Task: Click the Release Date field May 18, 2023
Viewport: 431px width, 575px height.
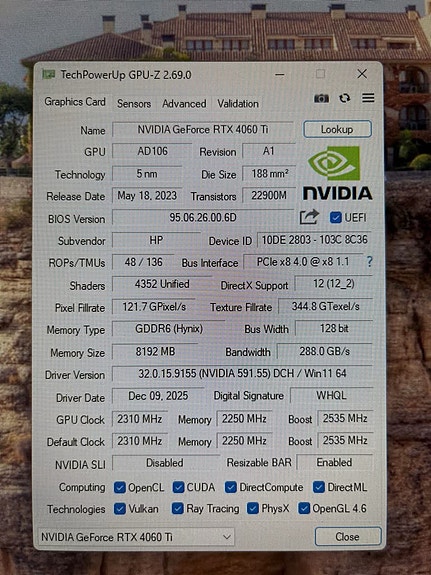Action: pyautogui.click(x=147, y=195)
